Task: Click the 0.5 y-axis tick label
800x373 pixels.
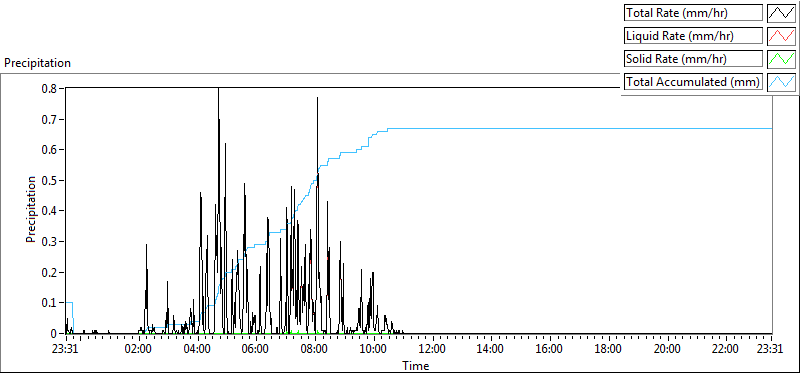Action: pyautogui.click(x=50, y=180)
